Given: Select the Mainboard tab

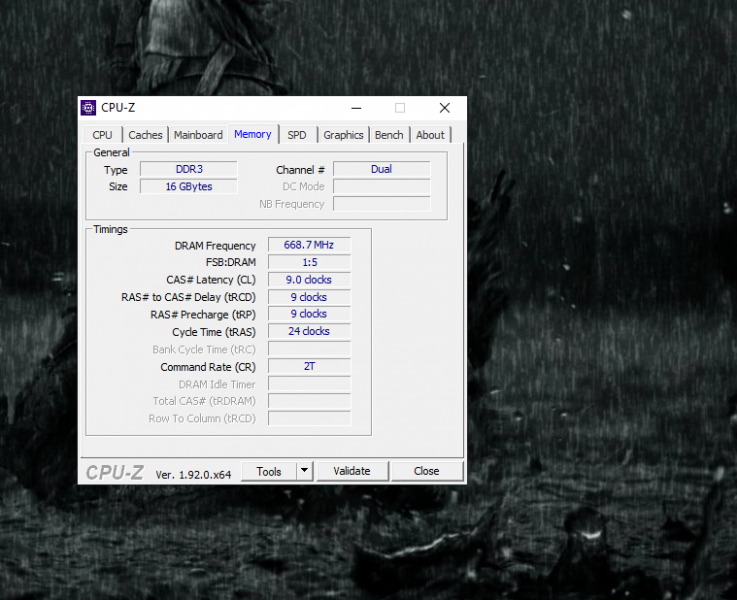Looking at the screenshot, I should (198, 135).
